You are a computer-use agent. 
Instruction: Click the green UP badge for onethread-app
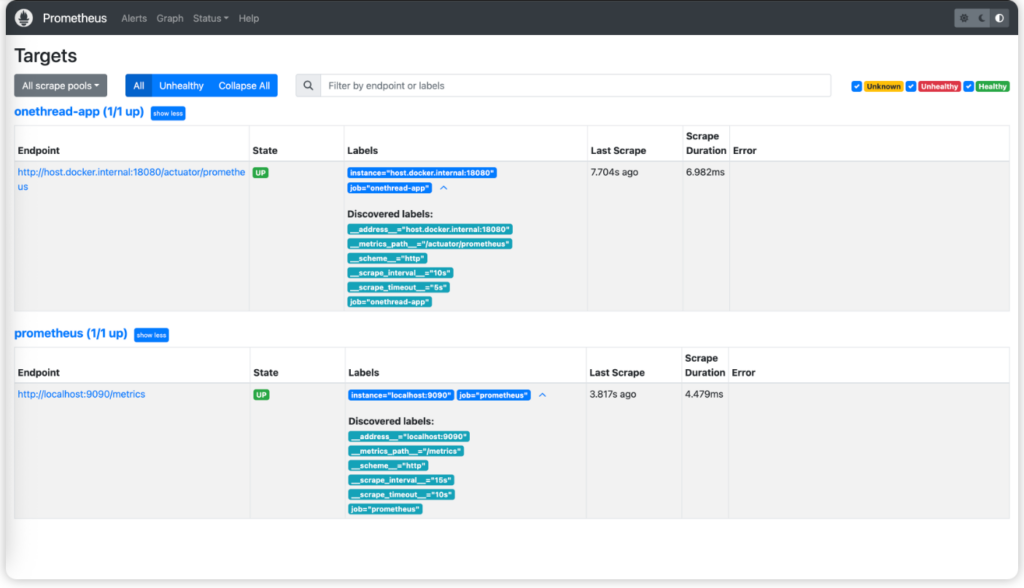(261, 173)
